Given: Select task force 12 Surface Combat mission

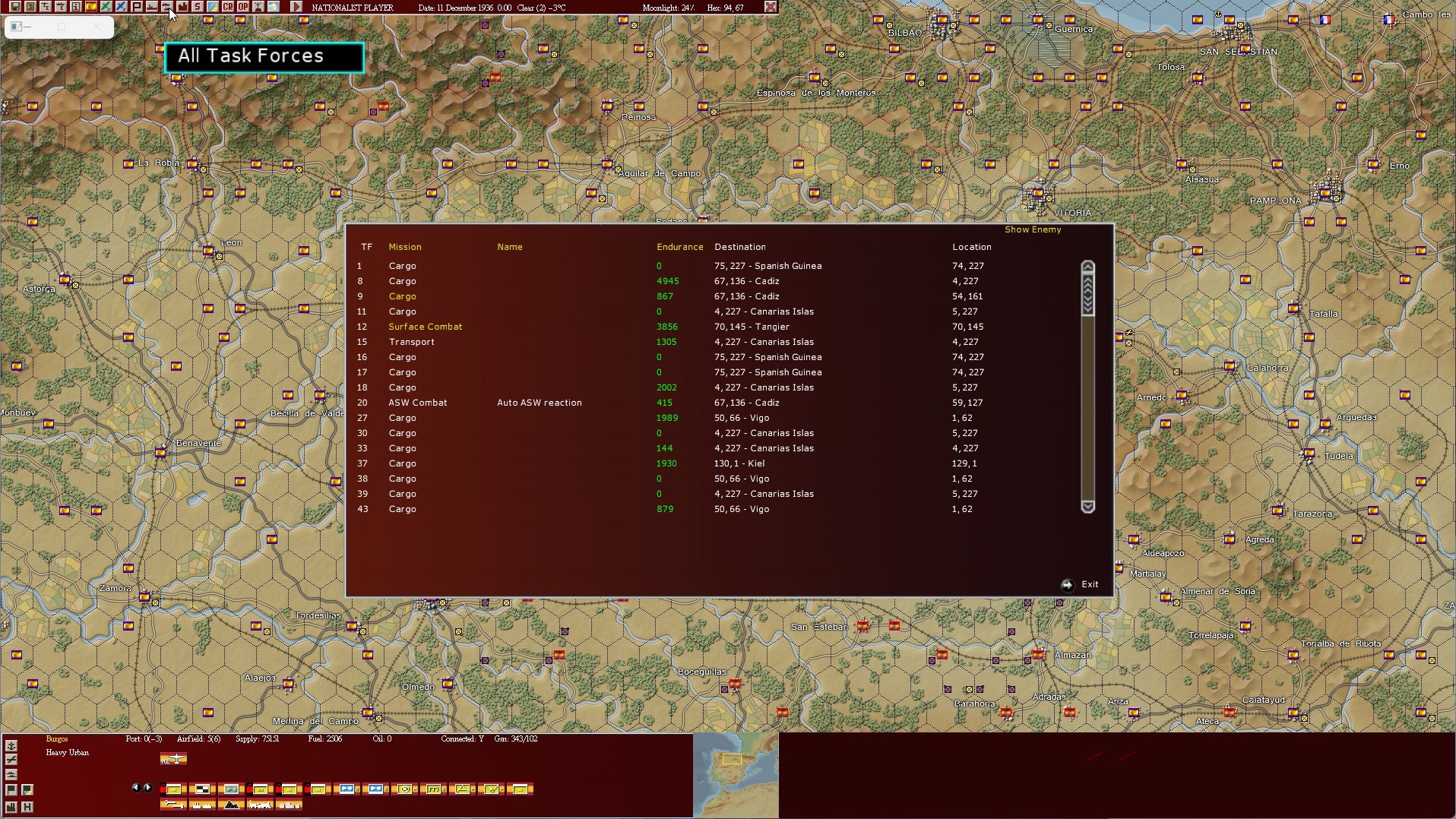Looking at the screenshot, I should 426,327.
